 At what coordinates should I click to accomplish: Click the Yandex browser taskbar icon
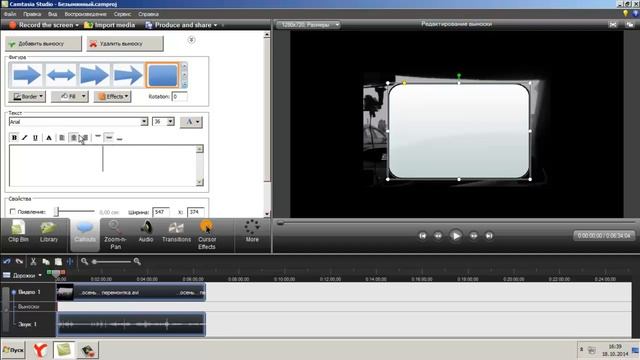(40, 350)
